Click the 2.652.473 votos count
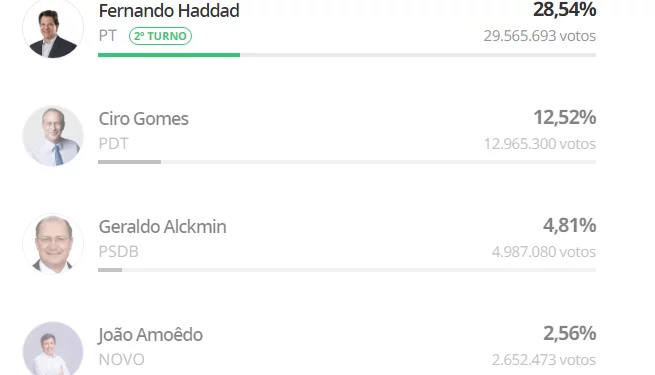This screenshot has width=655, height=375. 544,360
